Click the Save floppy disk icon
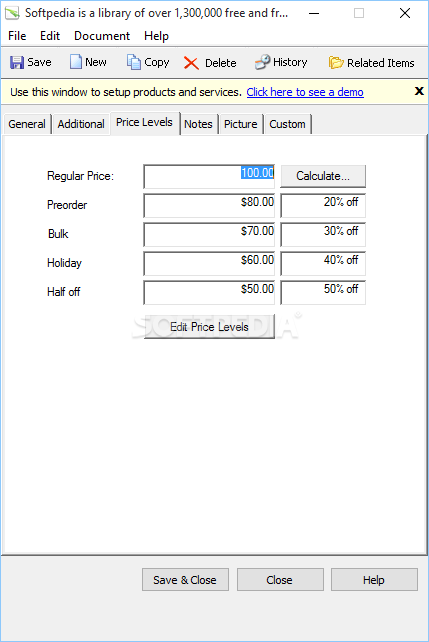Viewport: 429px width, 642px height. (x=17, y=63)
